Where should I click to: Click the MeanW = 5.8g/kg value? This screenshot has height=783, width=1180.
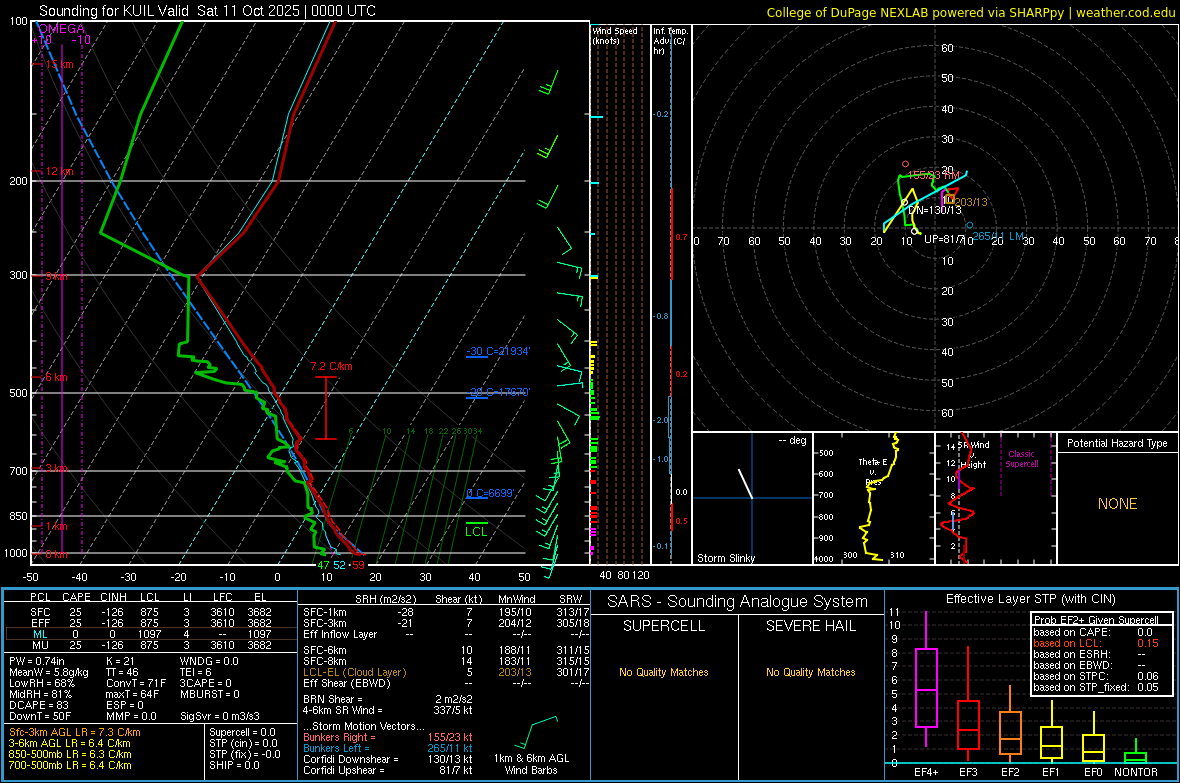click(48, 672)
